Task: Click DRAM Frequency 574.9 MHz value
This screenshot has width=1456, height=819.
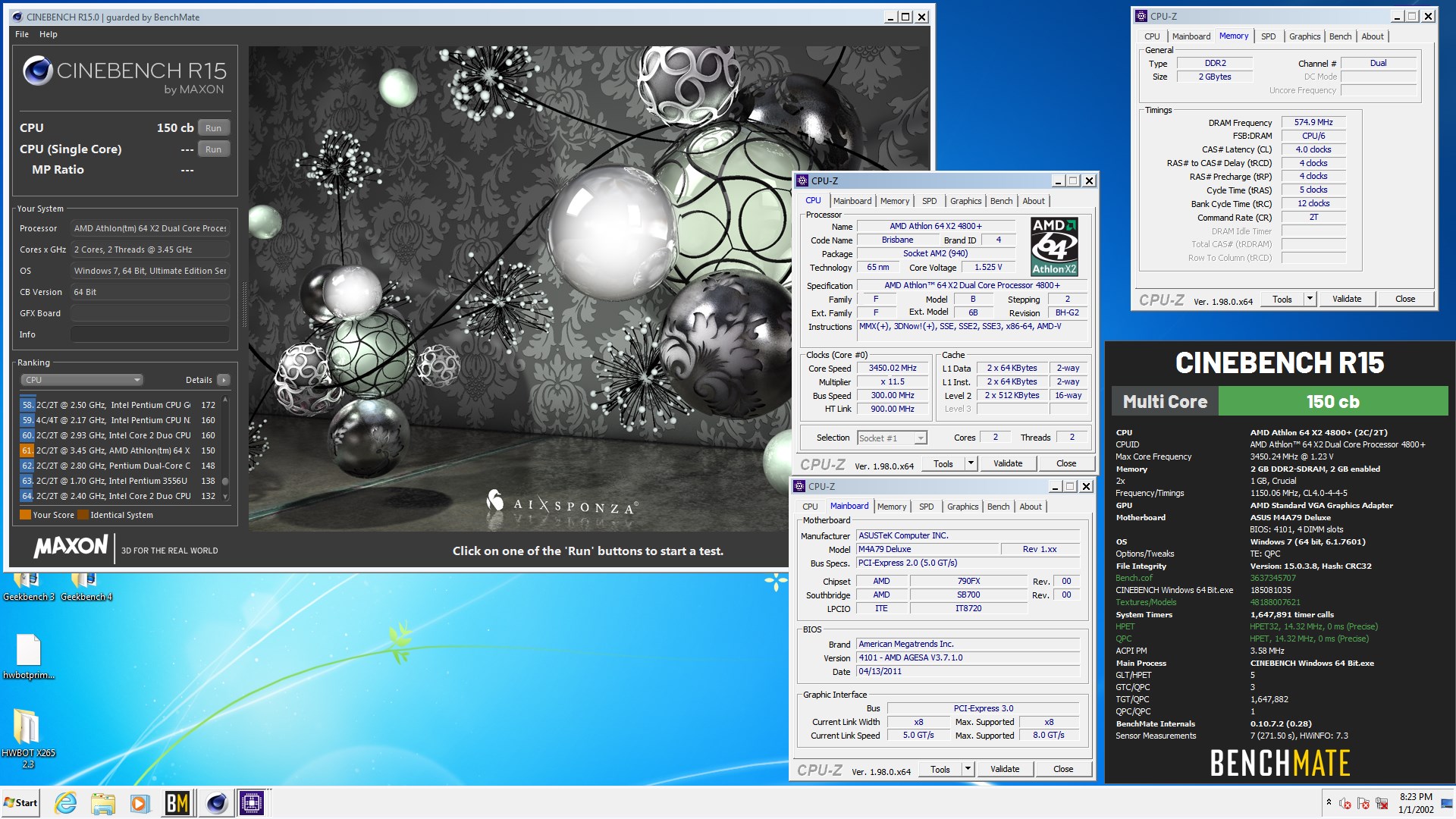Action: point(1313,122)
